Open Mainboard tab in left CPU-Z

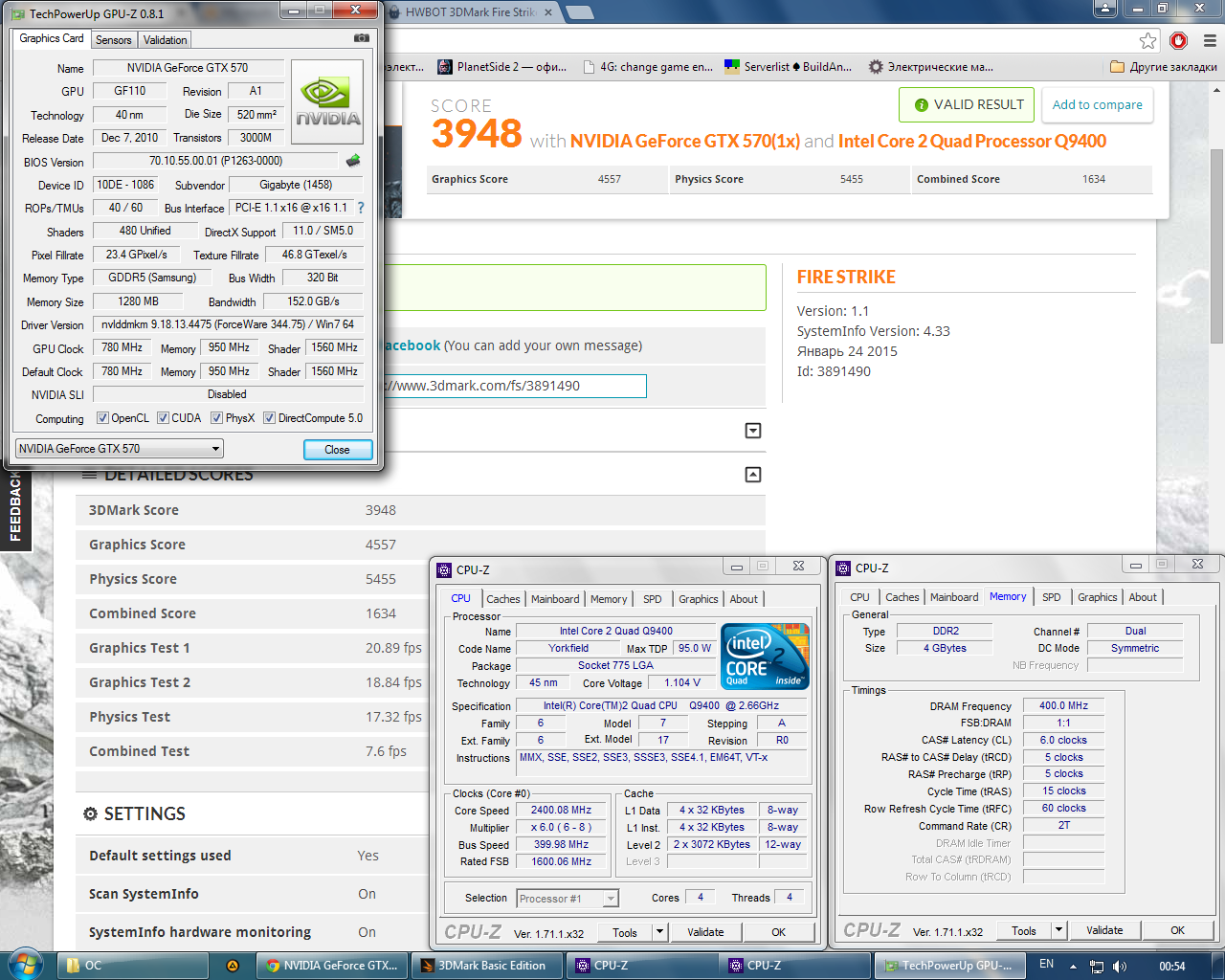[x=555, y=599]
